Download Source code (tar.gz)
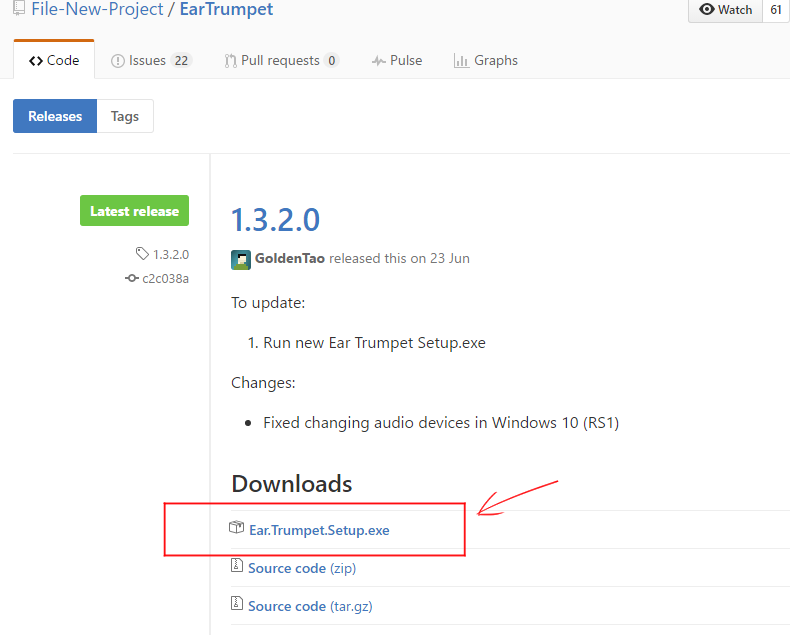The height and width of the screenshot is (635, 790). click(x=310, y=606)
